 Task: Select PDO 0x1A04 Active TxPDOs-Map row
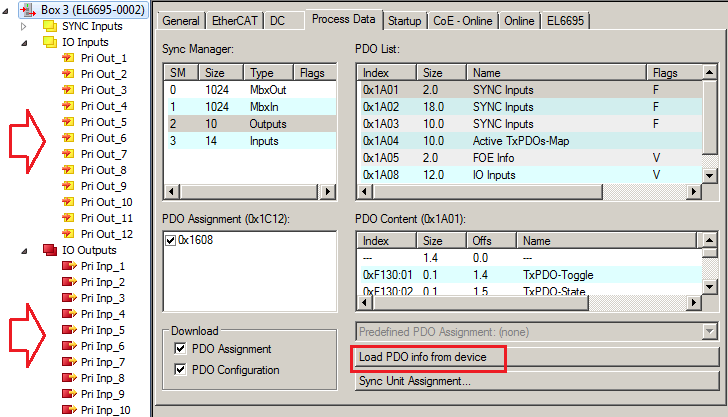point(530,141)
